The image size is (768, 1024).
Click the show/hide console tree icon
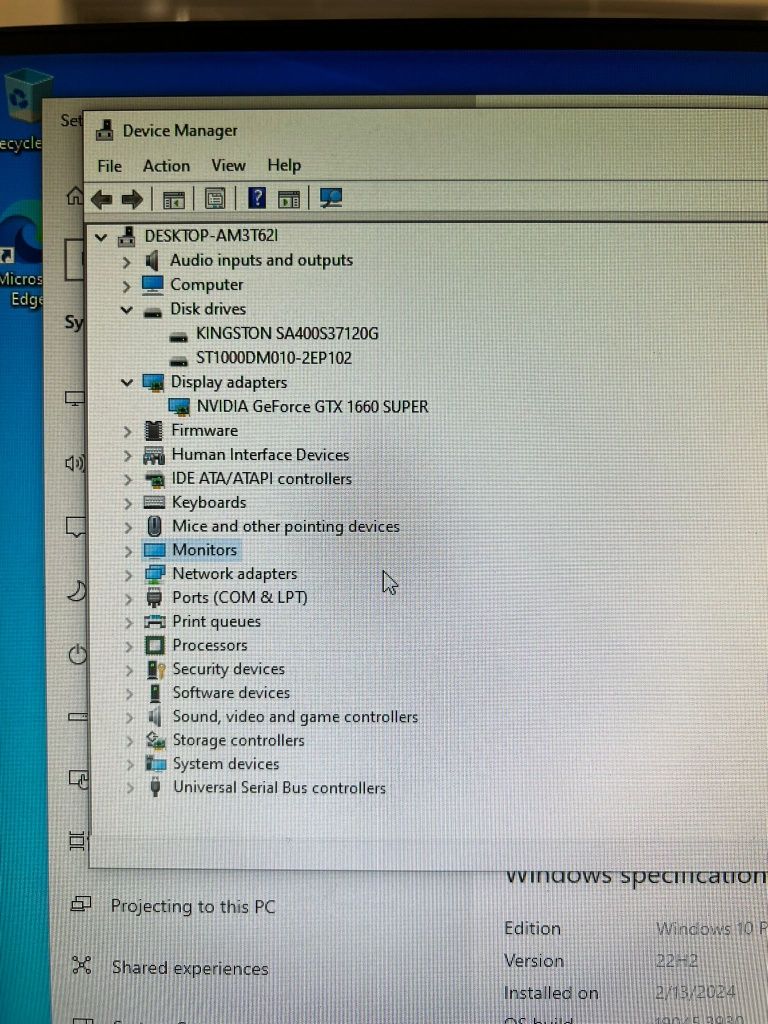click(x=174, y=199)
